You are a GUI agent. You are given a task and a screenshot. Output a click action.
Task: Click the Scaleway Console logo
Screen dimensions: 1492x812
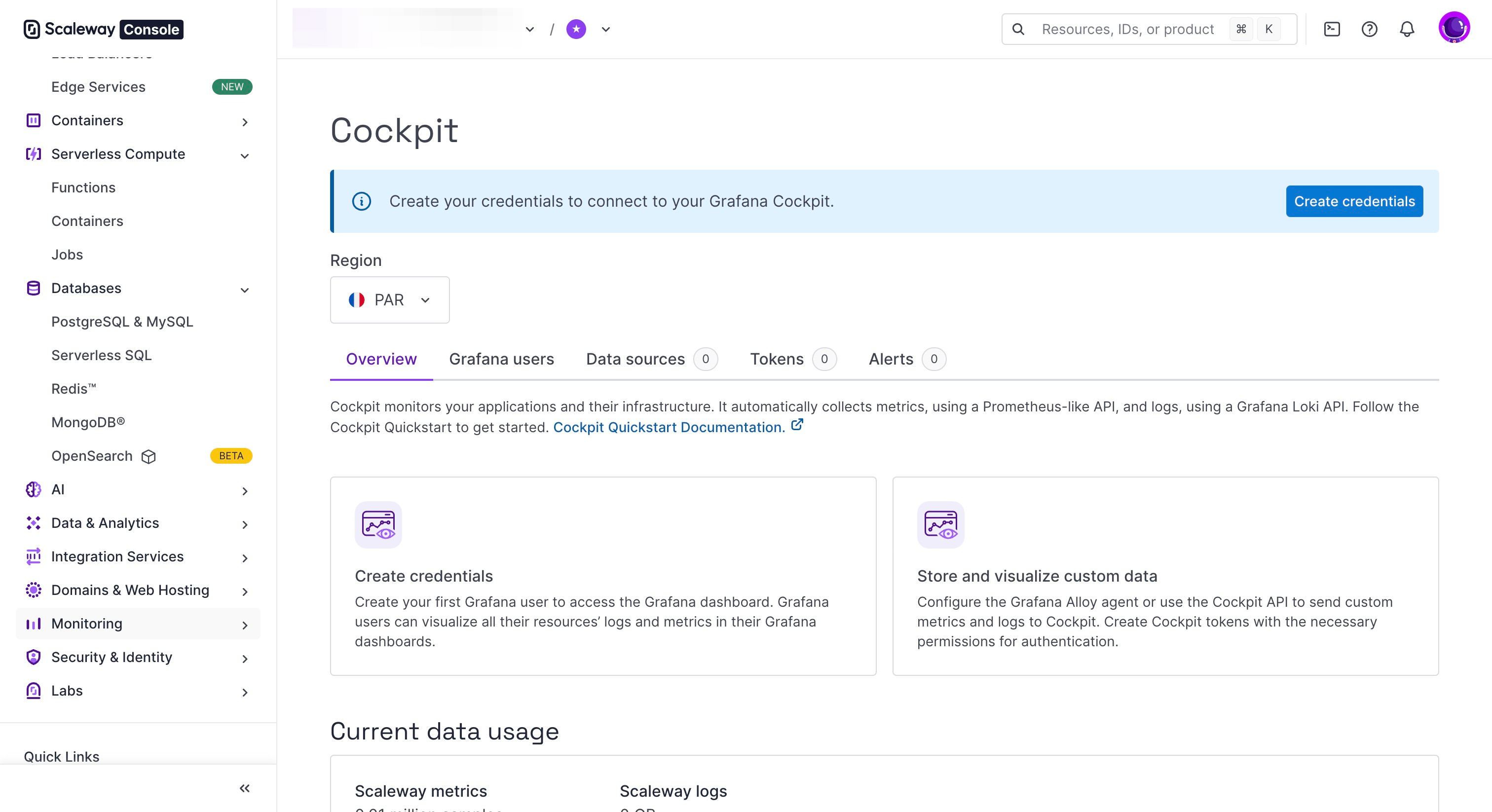pyautogui.click(x=103, y=29)
